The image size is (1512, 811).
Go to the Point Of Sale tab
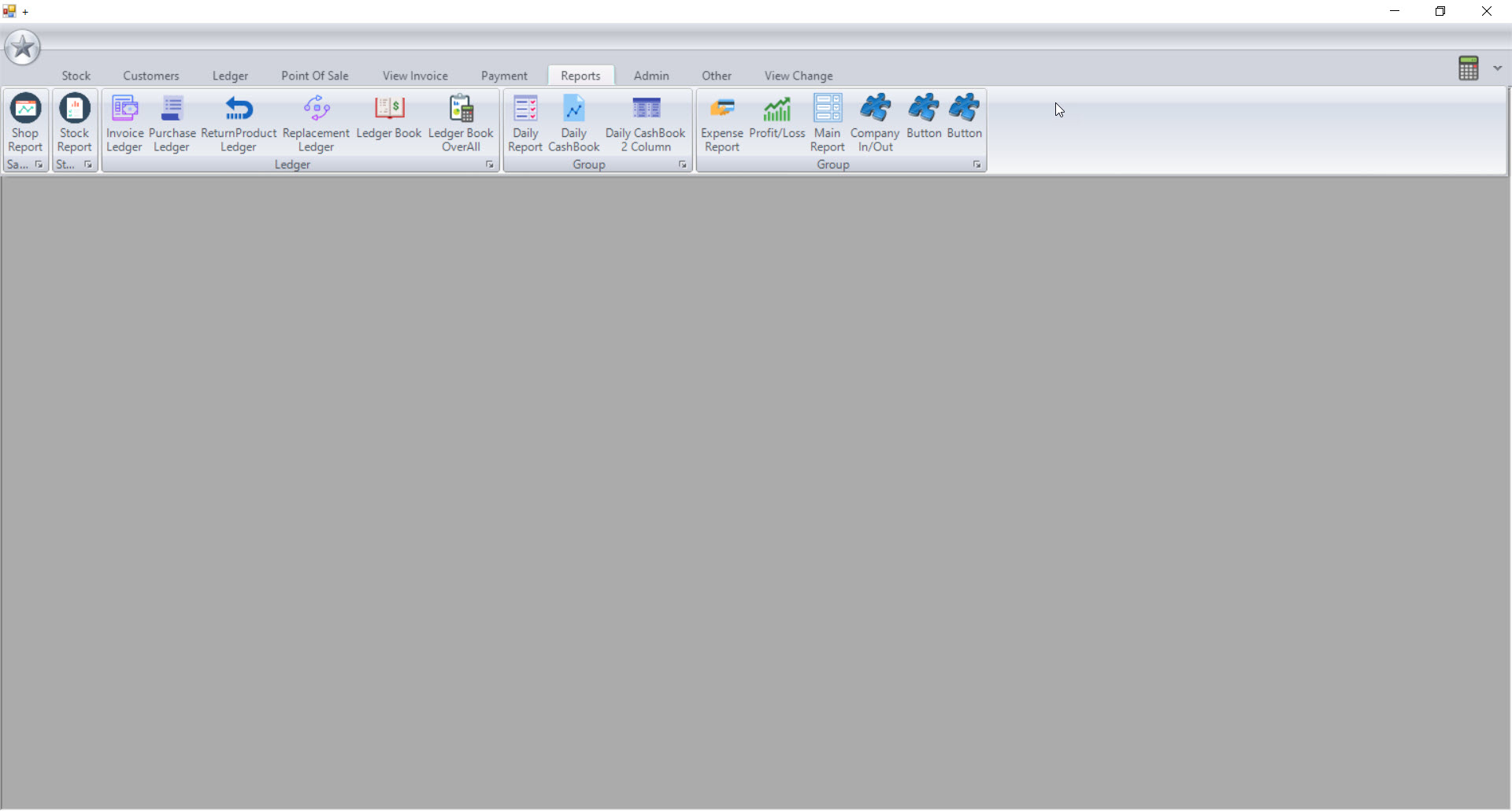(x=315, y=76)
